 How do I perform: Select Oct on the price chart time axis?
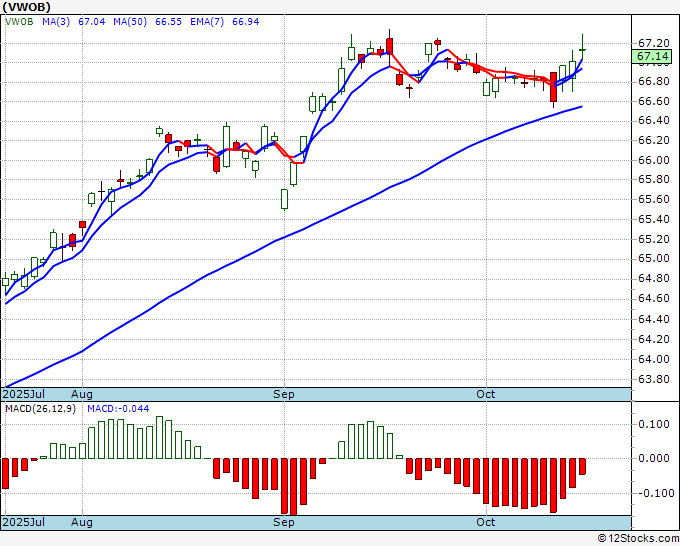click(x=486, y=395)
